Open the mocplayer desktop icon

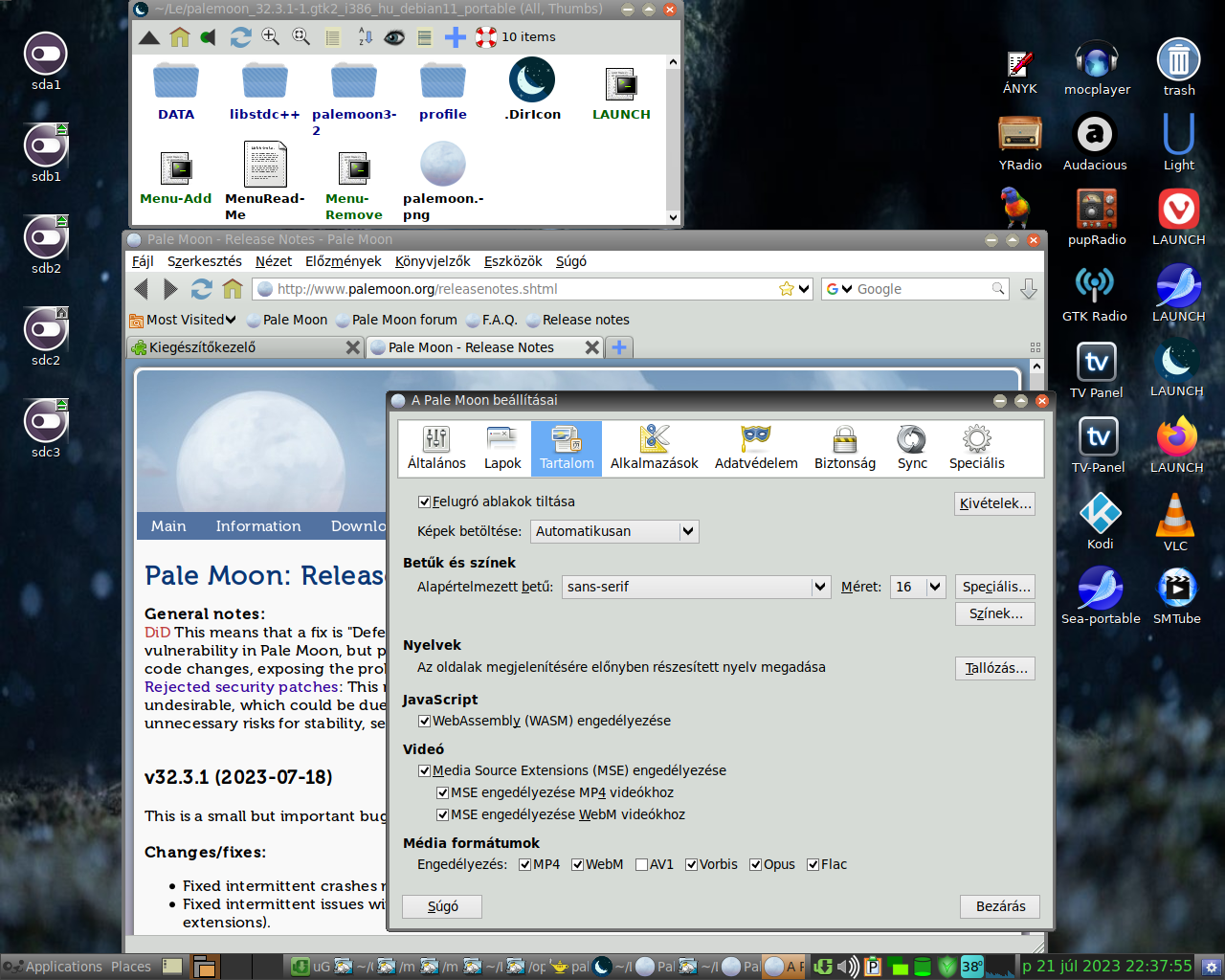(1097, 69)
